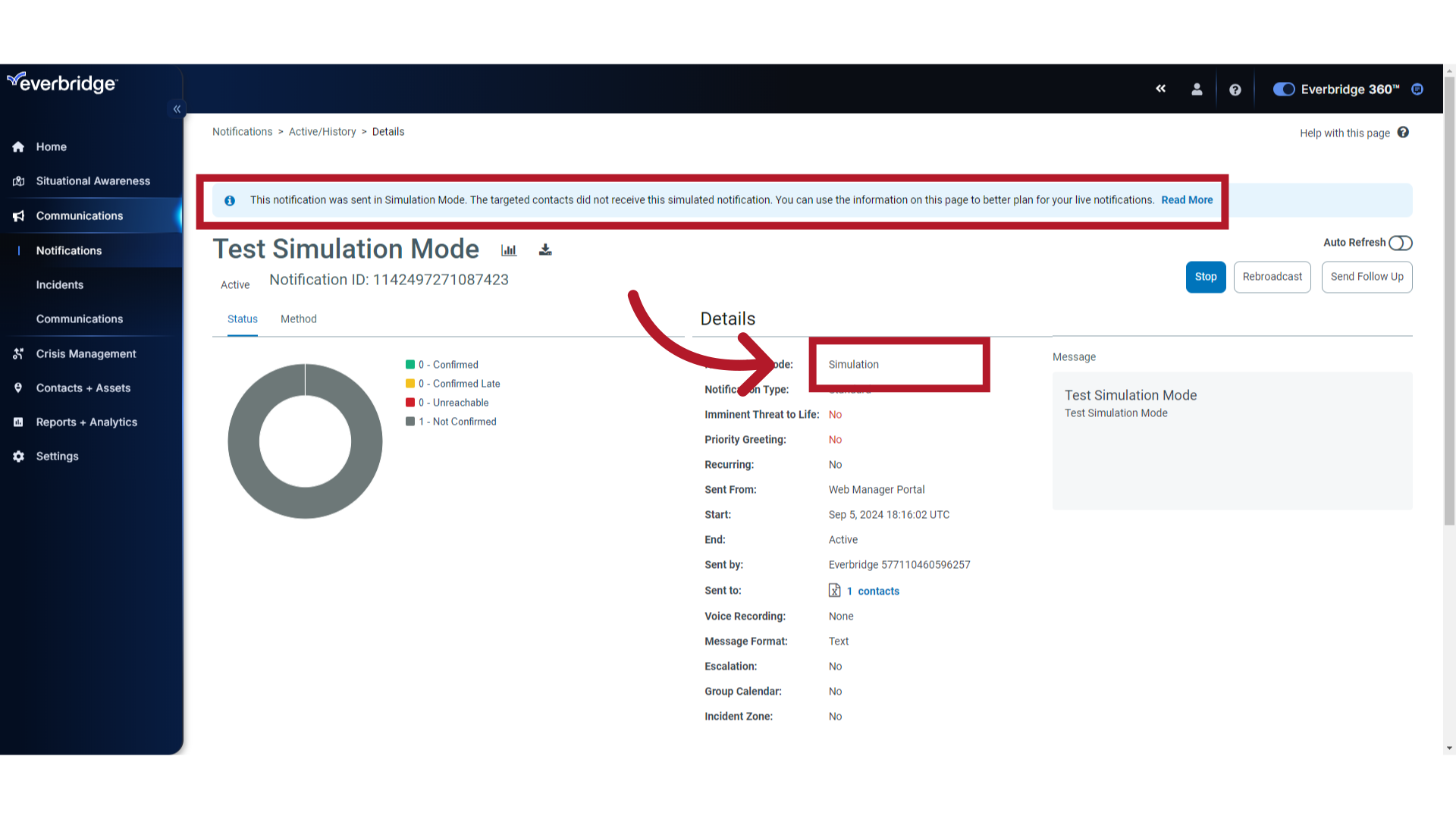1456x819 pixels.
Task: Open the user profile icon
Action: coord(1197,89)
